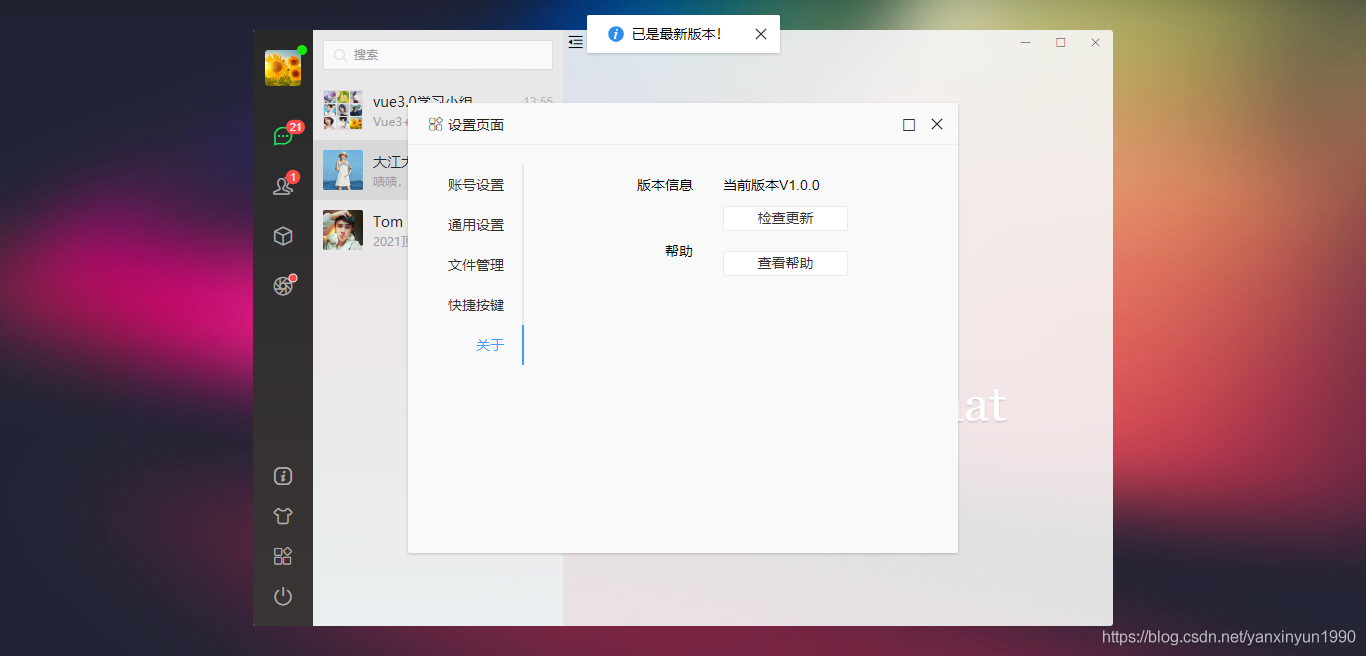This screenshot has height=656, width=1366.
Task: Open the mini programs grid icon
Action: coord(283,556)
